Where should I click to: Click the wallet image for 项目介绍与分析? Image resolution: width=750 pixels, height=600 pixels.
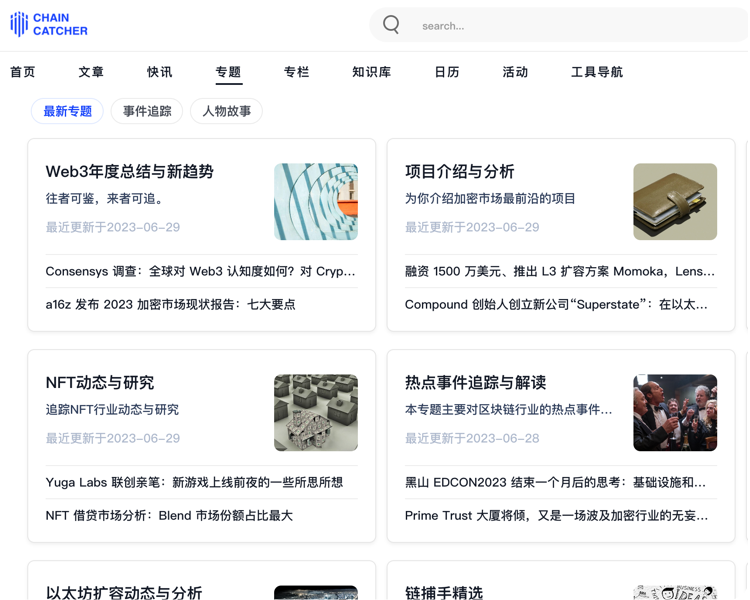click(x=675, y=201)
